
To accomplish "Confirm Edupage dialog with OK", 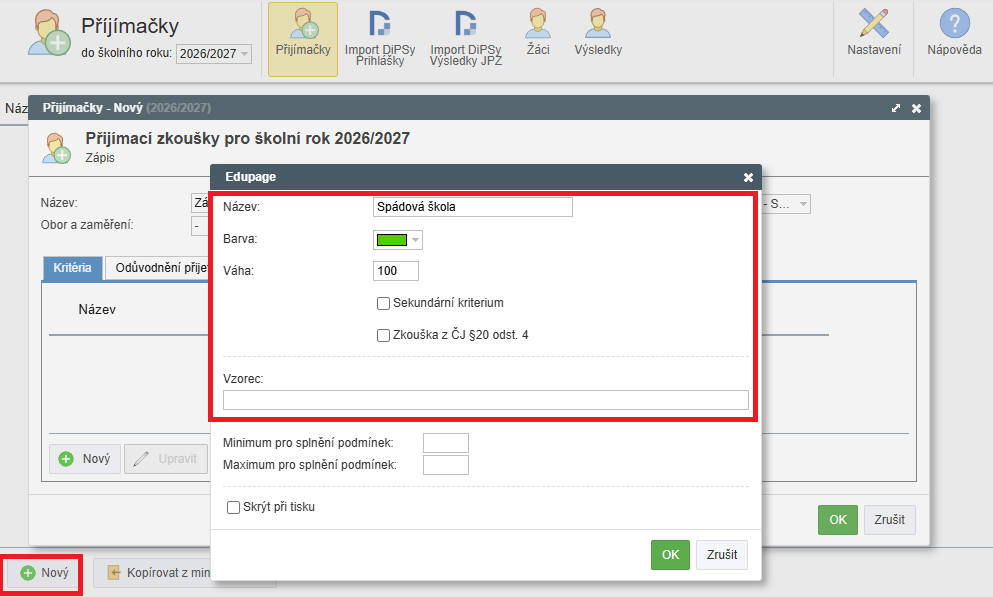I will pos(670,555).
